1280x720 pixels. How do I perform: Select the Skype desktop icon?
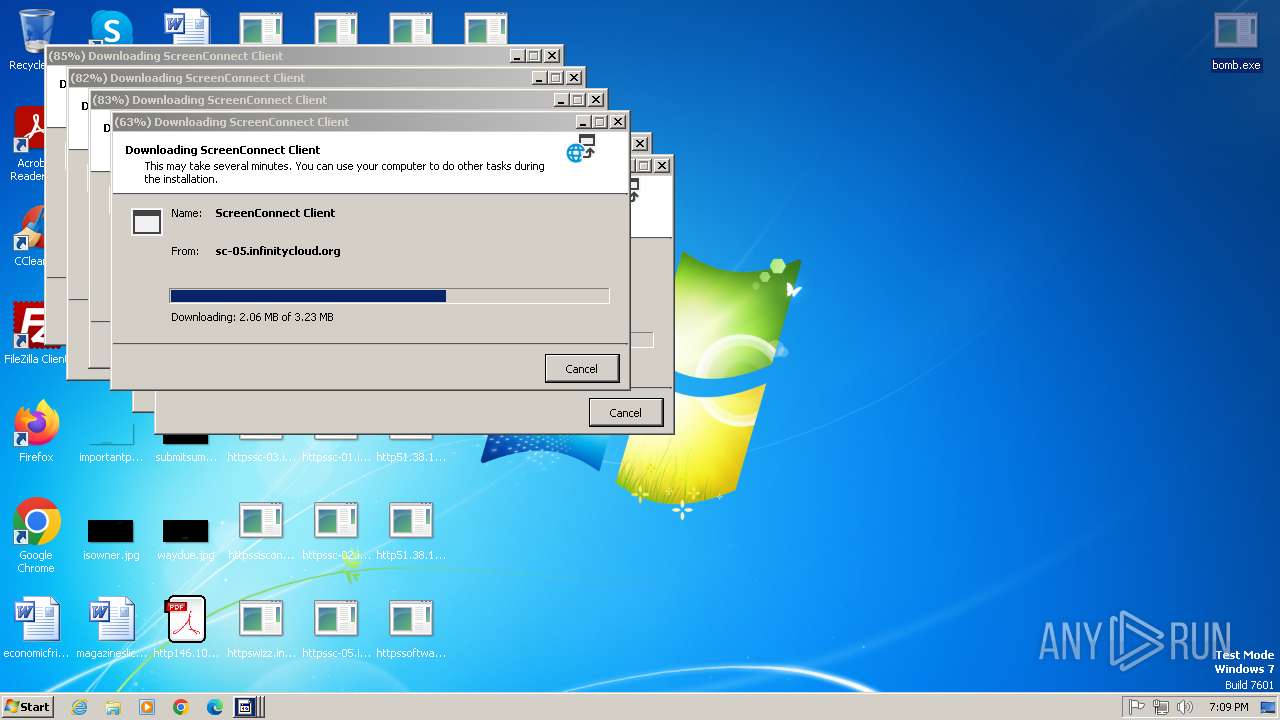tap(111, 28)
